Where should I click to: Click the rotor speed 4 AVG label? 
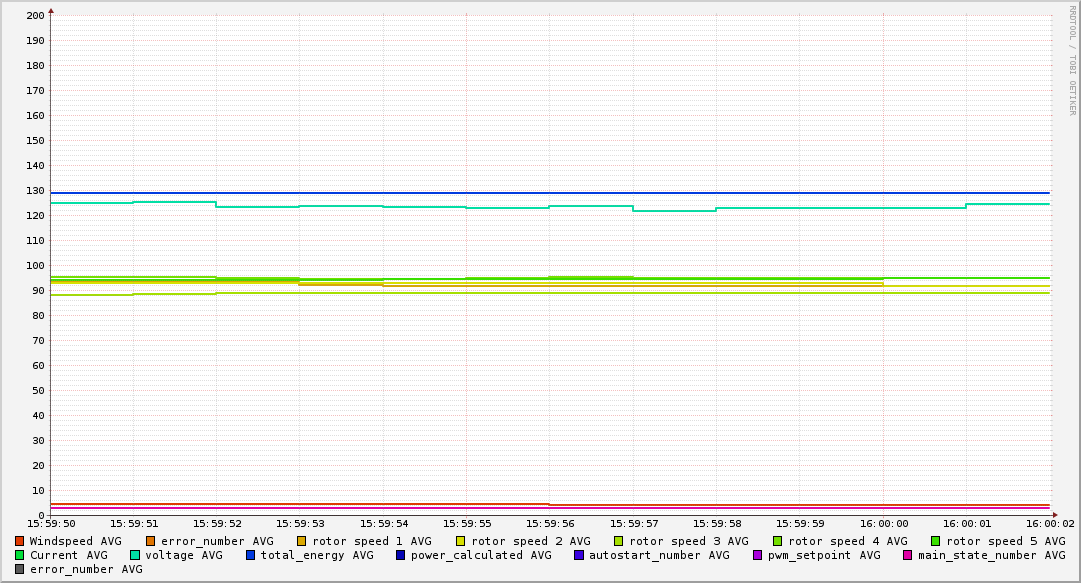(x=847, y=541)
